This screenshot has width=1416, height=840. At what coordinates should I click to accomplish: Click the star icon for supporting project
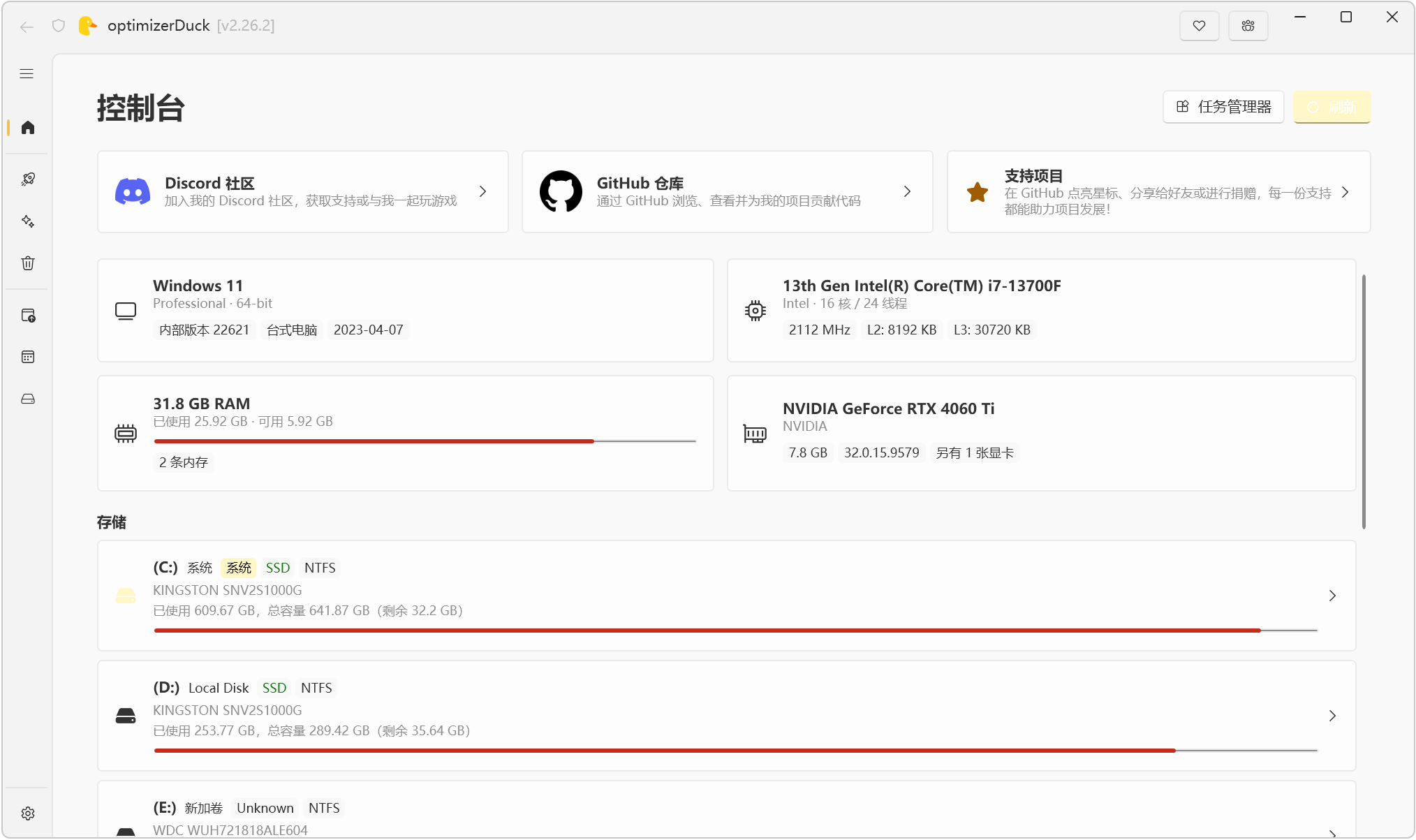(x=978, y=192)
